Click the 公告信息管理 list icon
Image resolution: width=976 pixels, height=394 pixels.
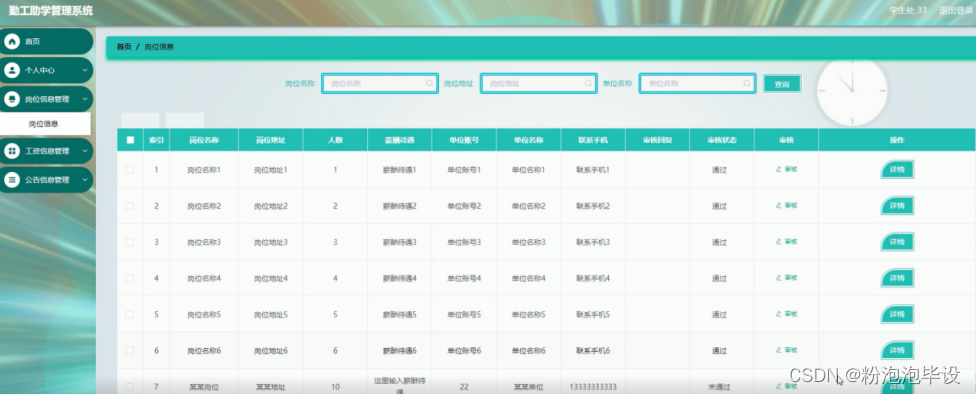tap(11, 180)
